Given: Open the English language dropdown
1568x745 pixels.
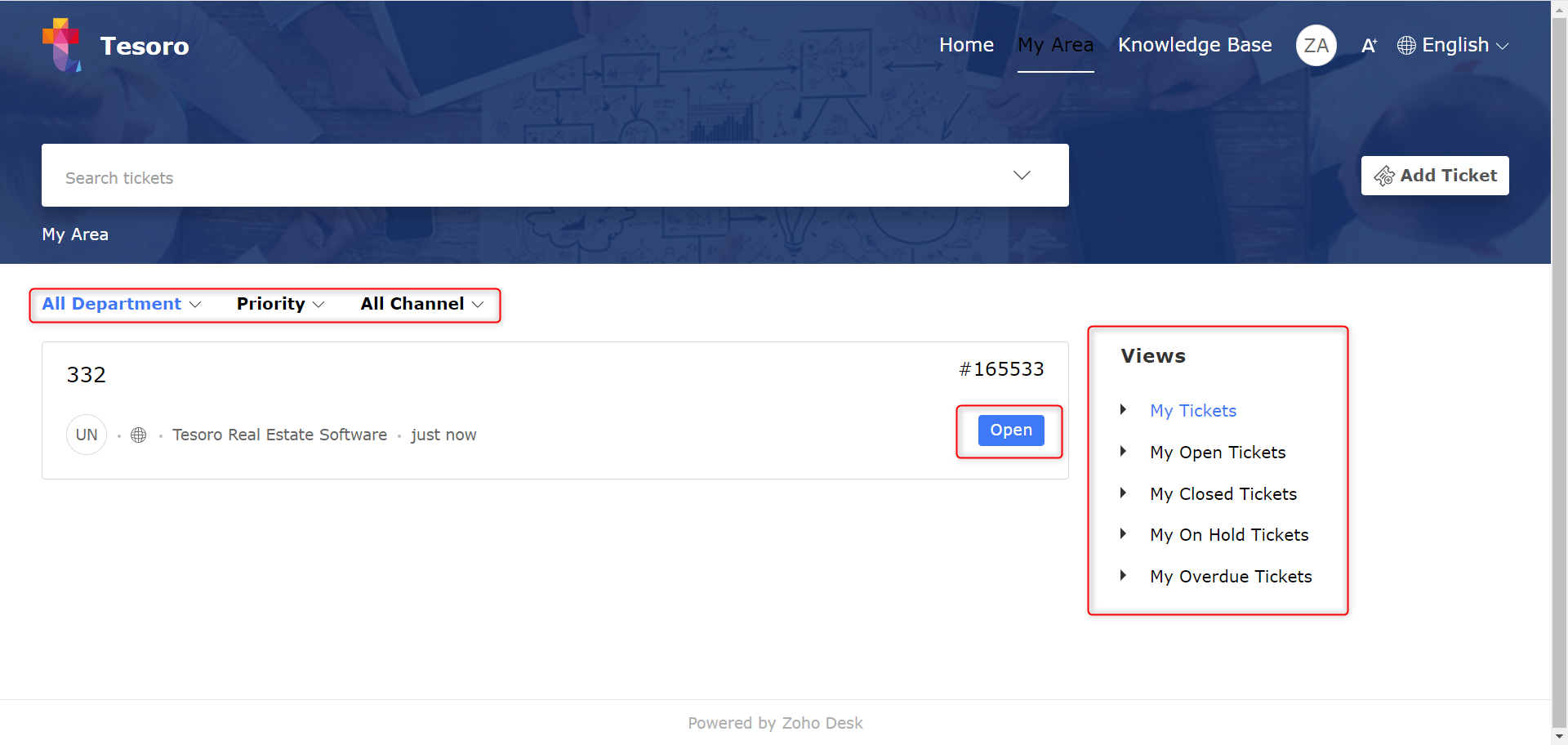Looking at the screenshot, I should pyautogui.click(x=1454, y=46).
